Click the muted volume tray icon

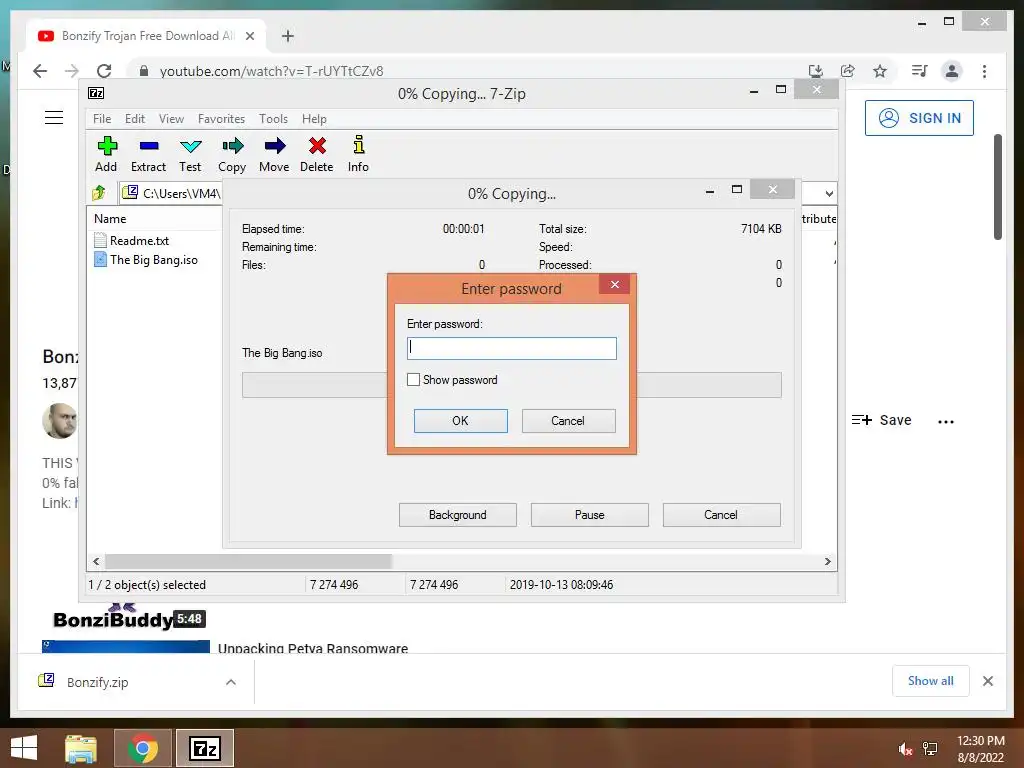[904, 749]
